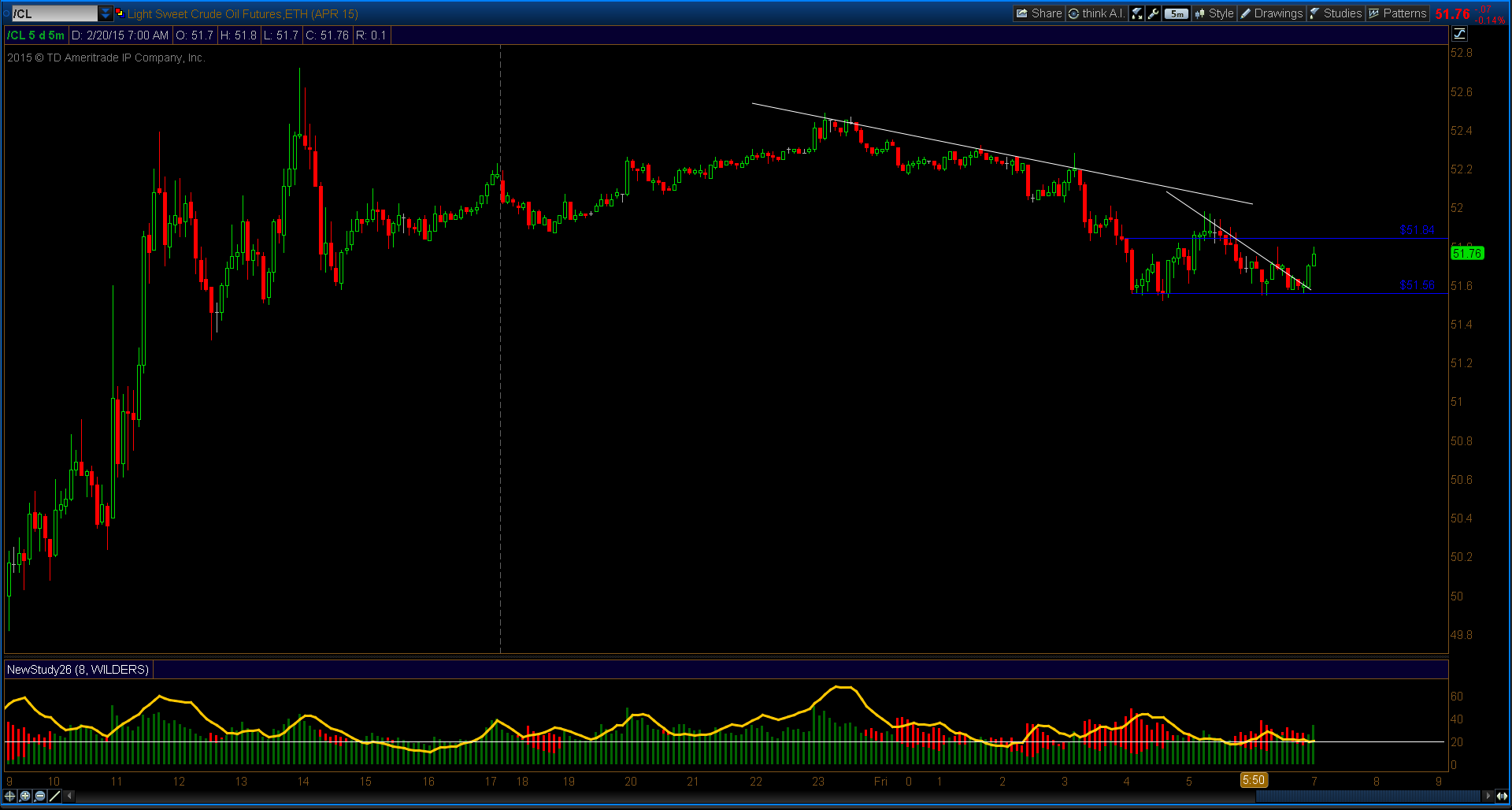Open the Patterns menu
Screen dimensions: 1512x810
pos(1398,13)
